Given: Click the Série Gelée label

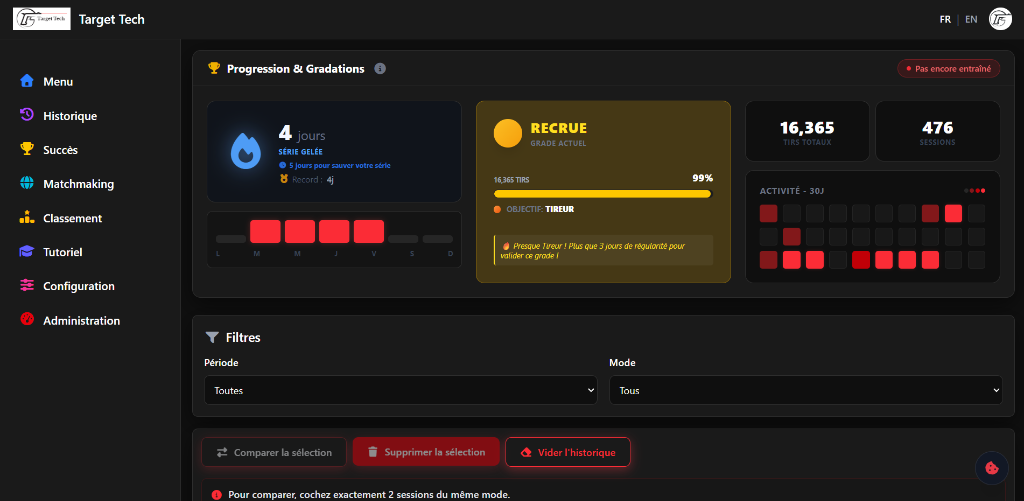Looking at the screenshot, I should point(300,152).
